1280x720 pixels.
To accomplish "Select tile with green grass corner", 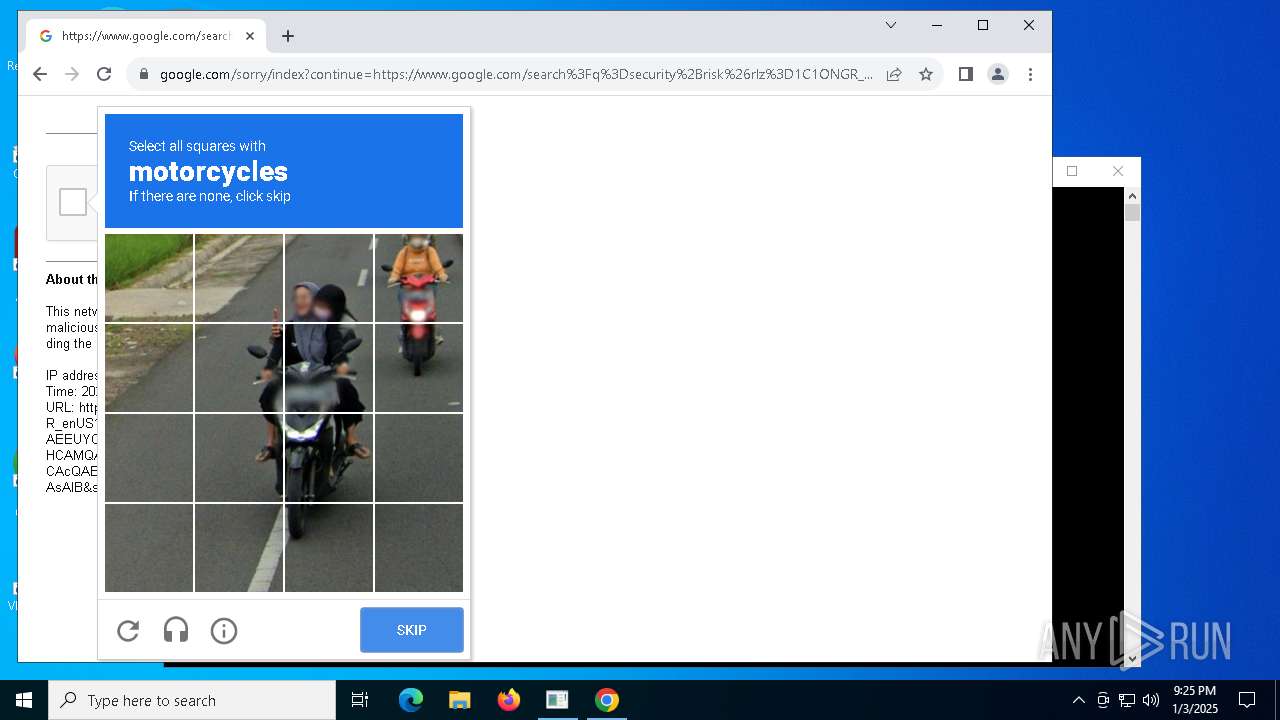I will [149, 278].
